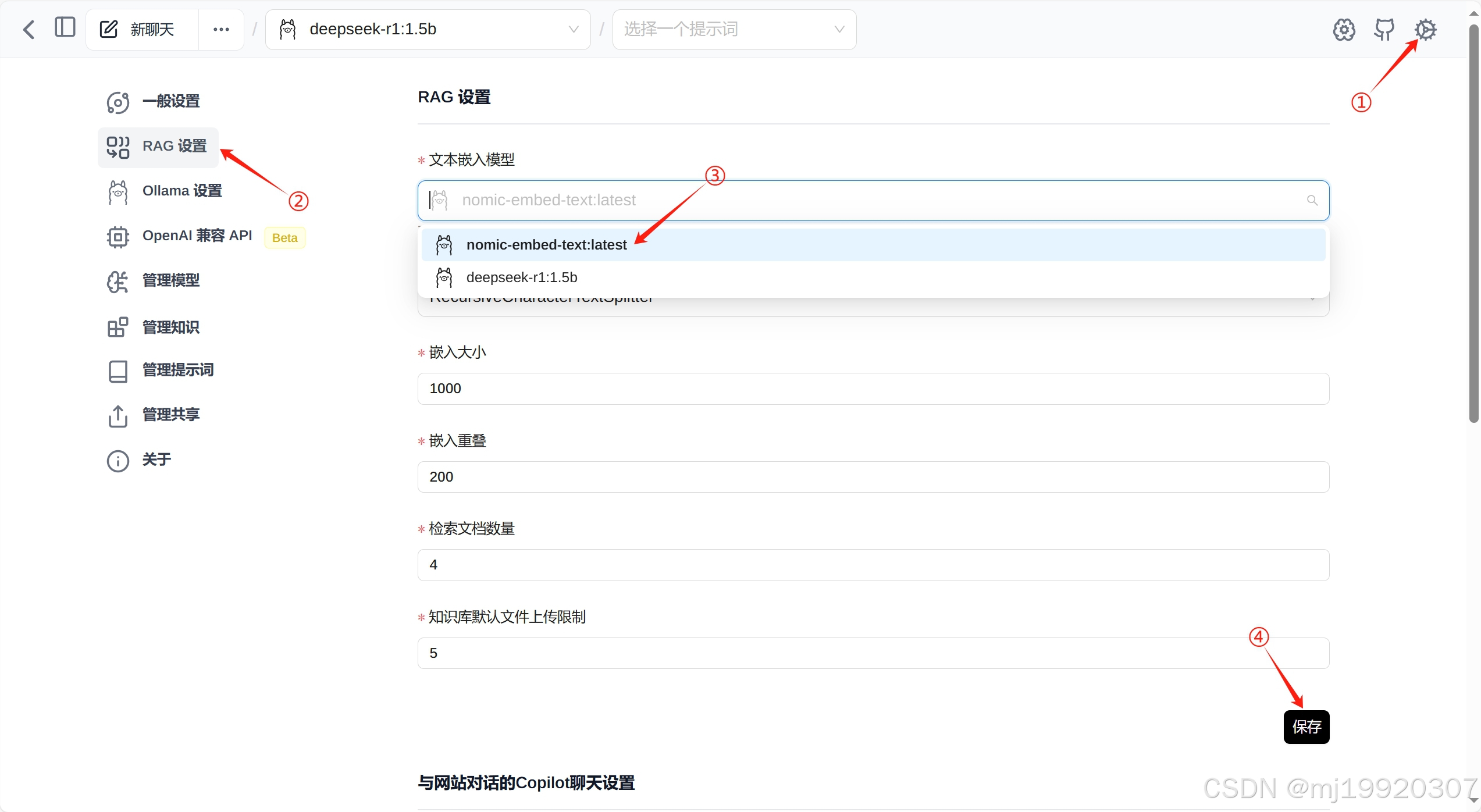The image size is (1481, 812).
Task: Click the back arrow icon
Action: click(x=29, y=29)
